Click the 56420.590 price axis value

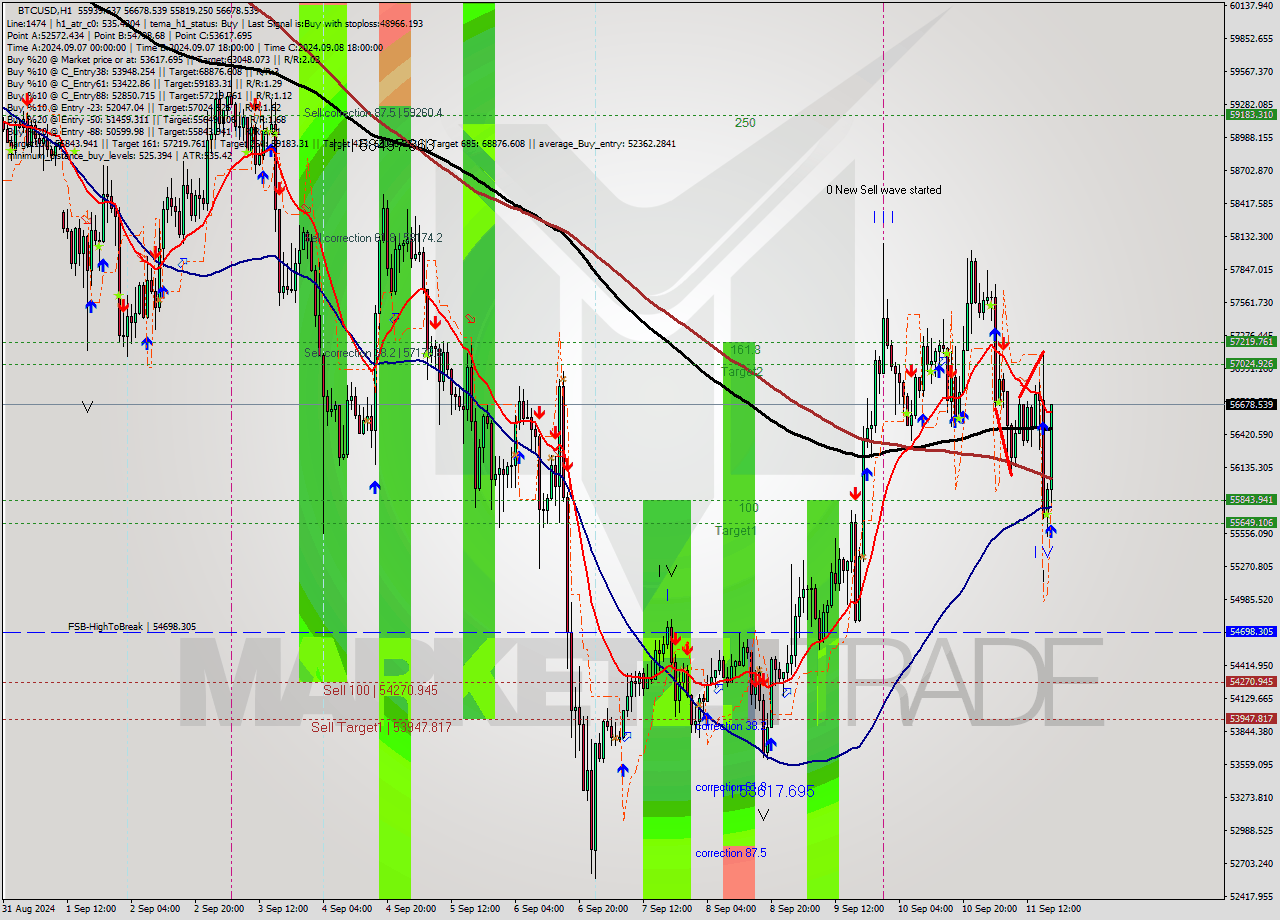1251,434
